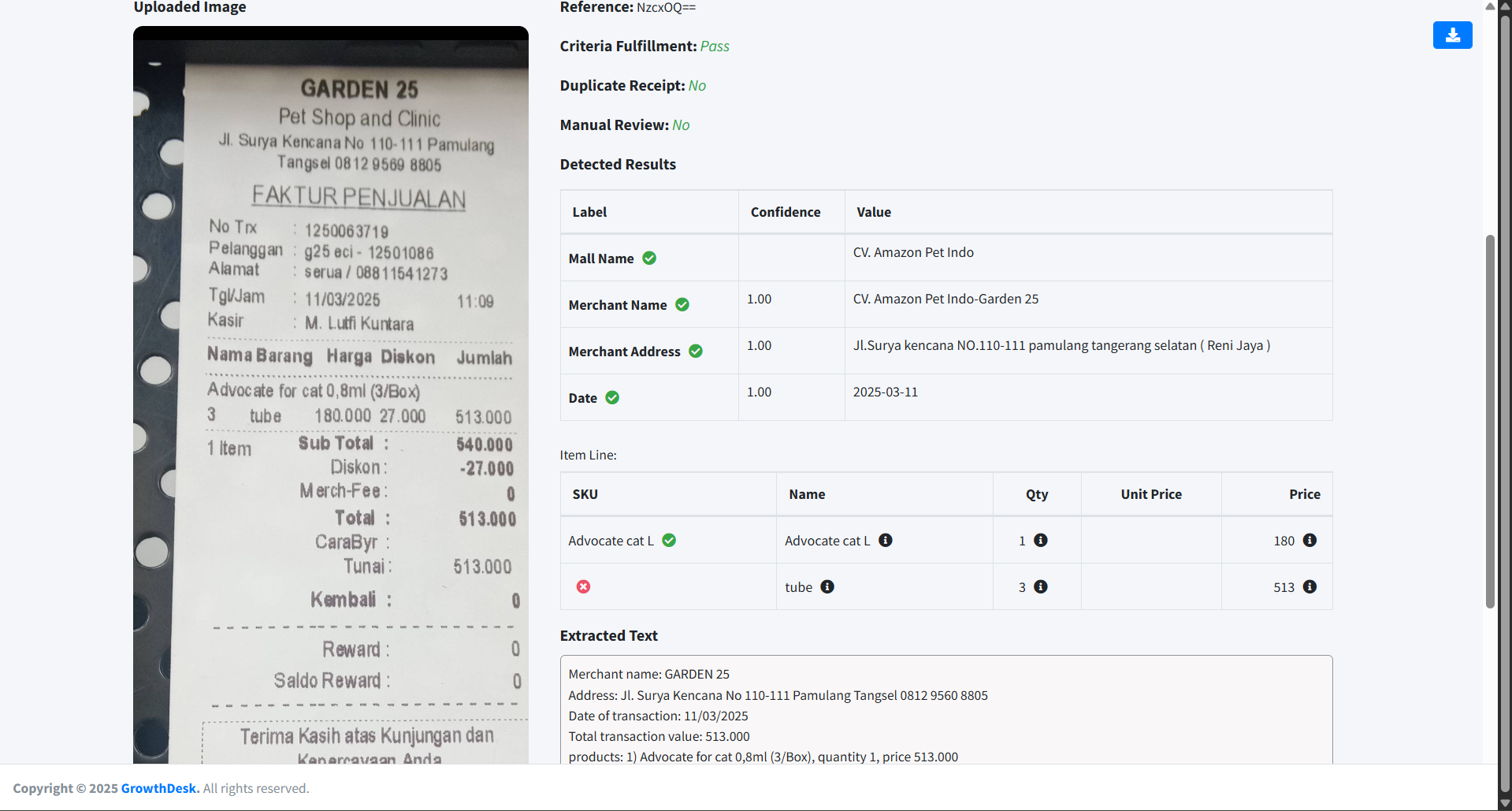Click the uploaded receipt image
This screenshot has height=811, width=1512.
(331, 395)
